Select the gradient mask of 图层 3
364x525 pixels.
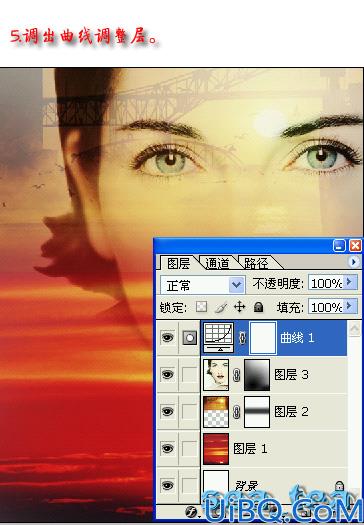click(257, 375)
